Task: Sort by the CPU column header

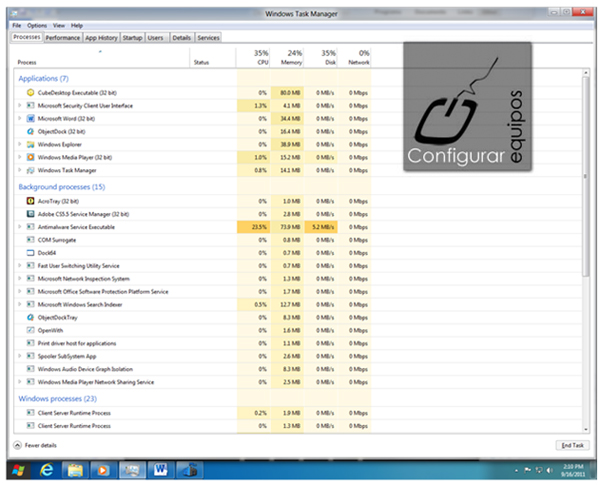Action: (253, 57)
